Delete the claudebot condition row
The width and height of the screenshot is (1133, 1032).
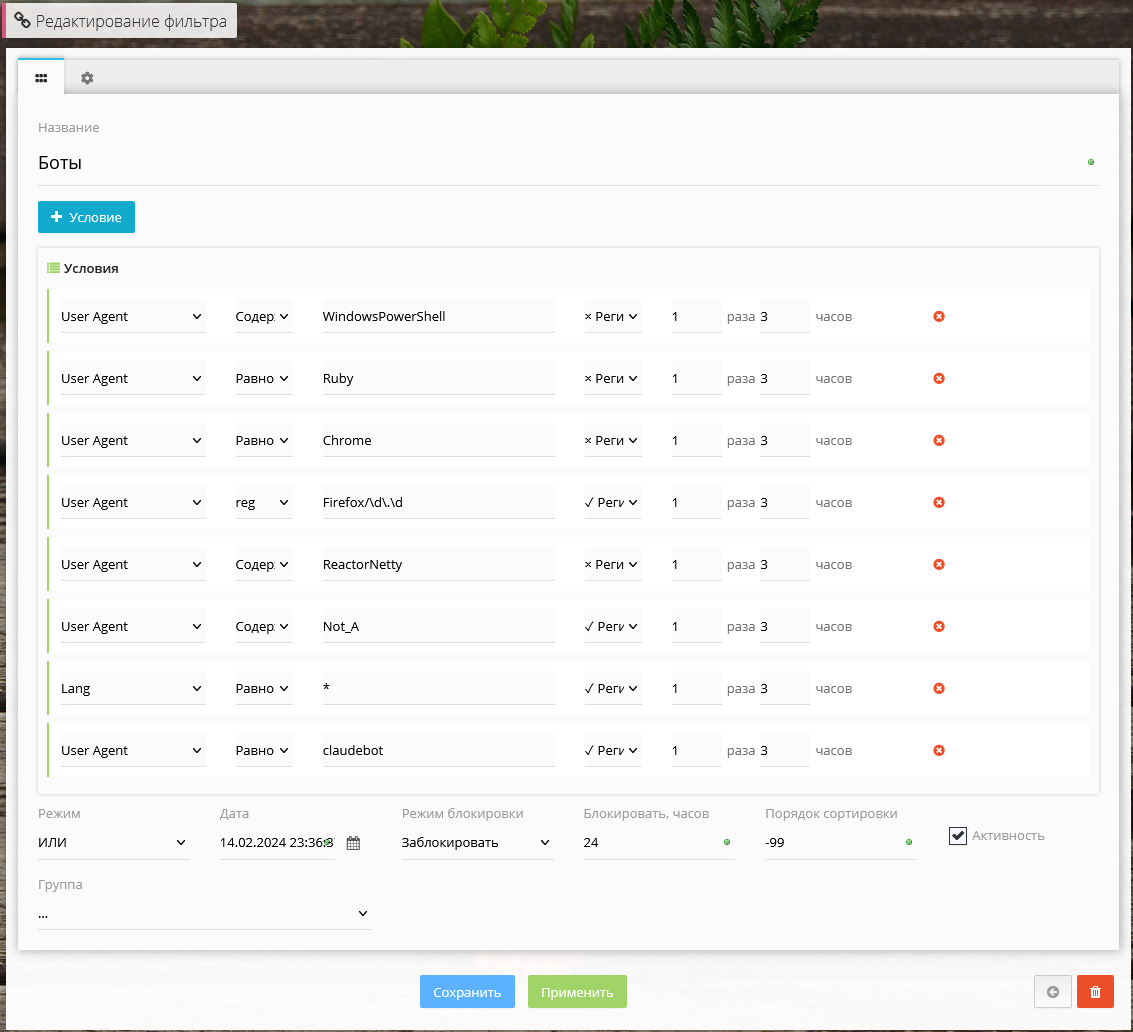939,751
